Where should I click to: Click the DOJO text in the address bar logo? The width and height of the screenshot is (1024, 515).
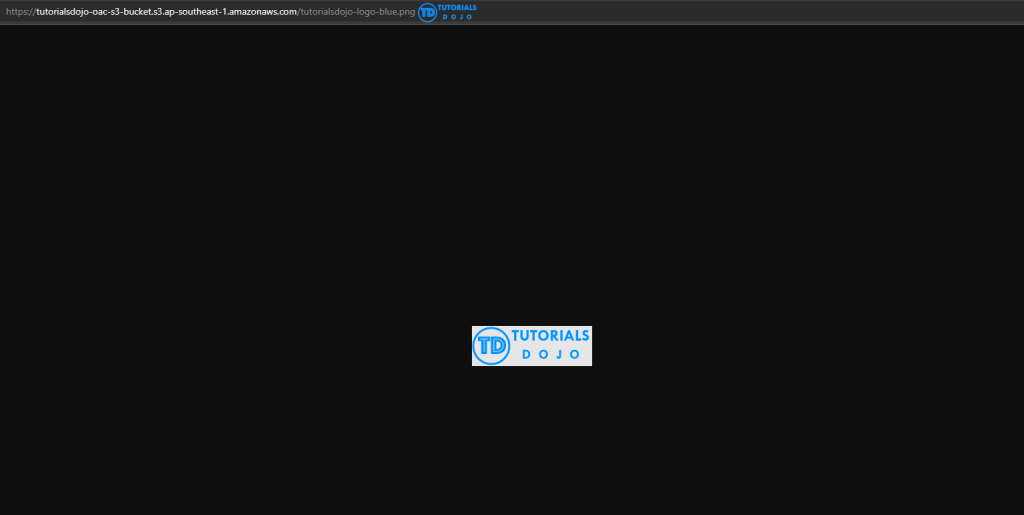pos(458,17)
